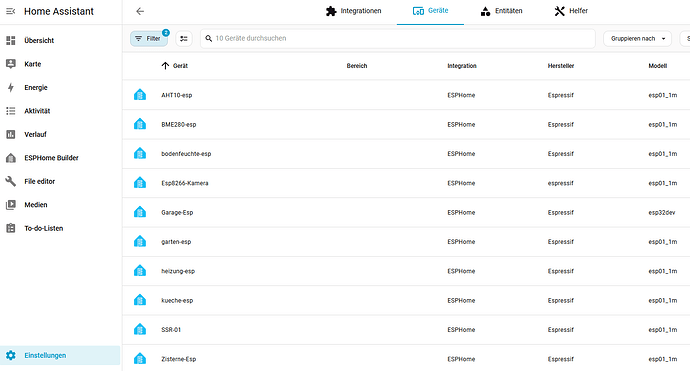Switch to the Helfer tab
The height and width of the screenshot is (371, 690).
571,11
